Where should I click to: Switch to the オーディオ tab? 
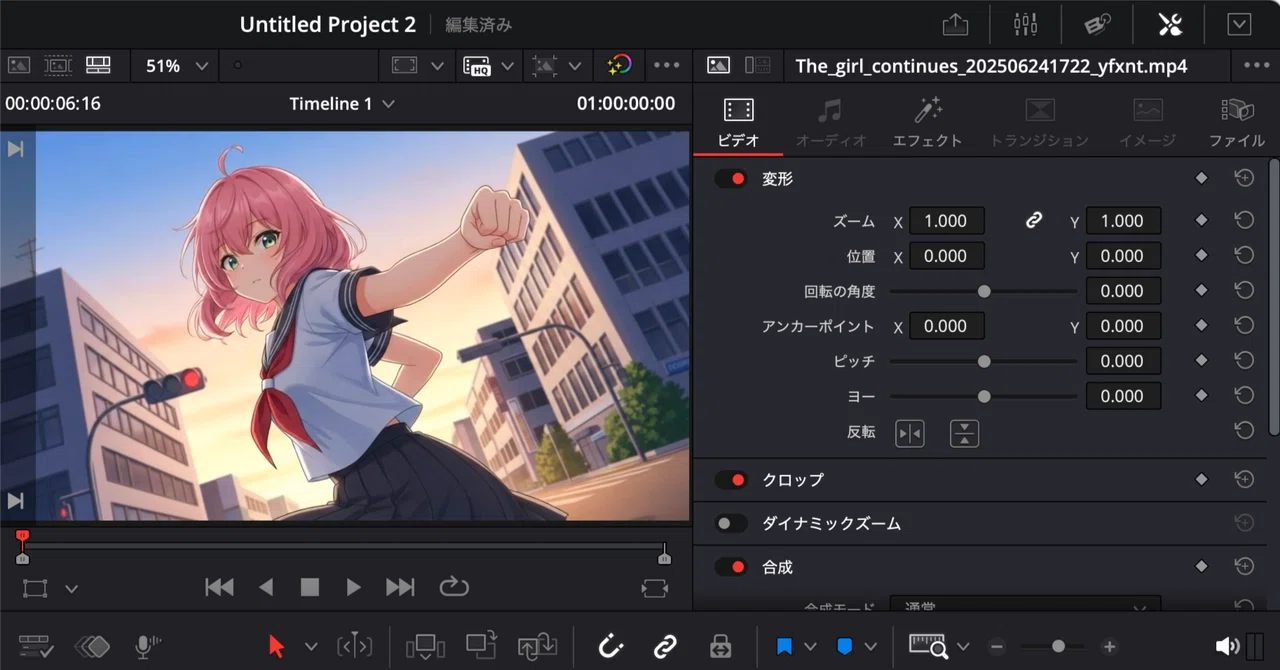point(830,123)
